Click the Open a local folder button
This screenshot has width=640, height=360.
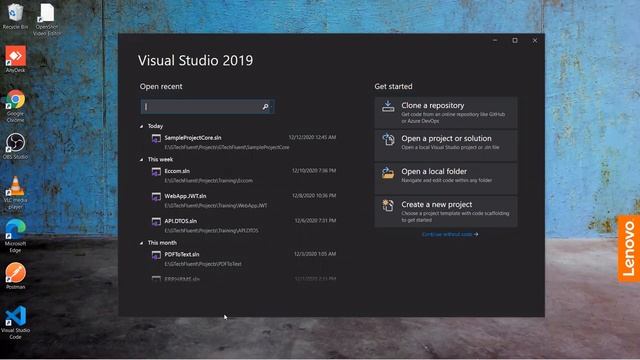click(446, 178)
